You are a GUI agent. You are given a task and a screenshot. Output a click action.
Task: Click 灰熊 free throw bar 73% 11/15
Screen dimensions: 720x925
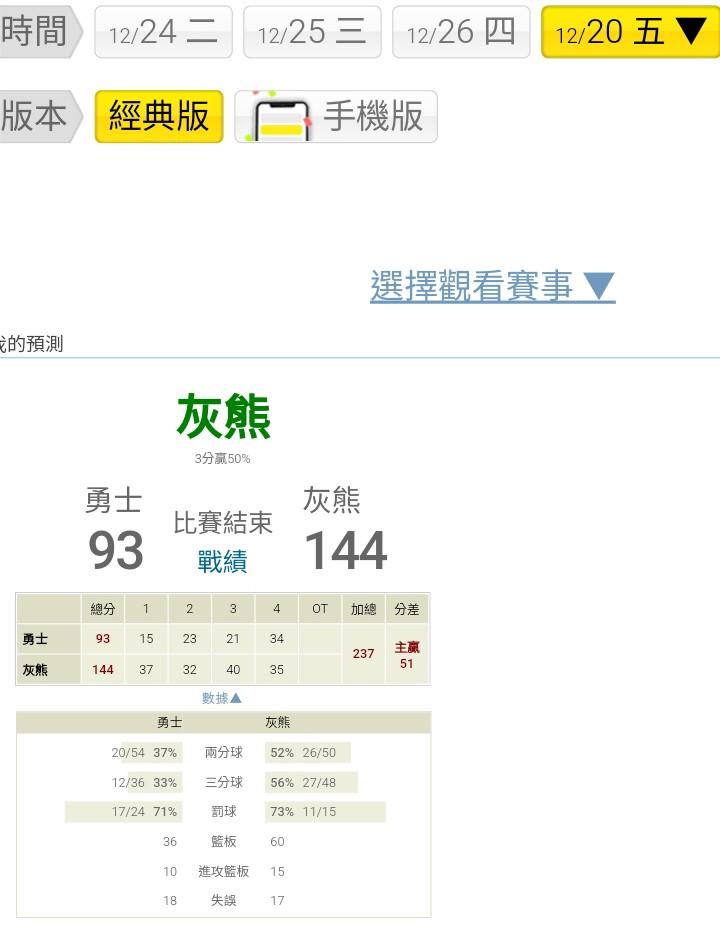pos(325,812)
